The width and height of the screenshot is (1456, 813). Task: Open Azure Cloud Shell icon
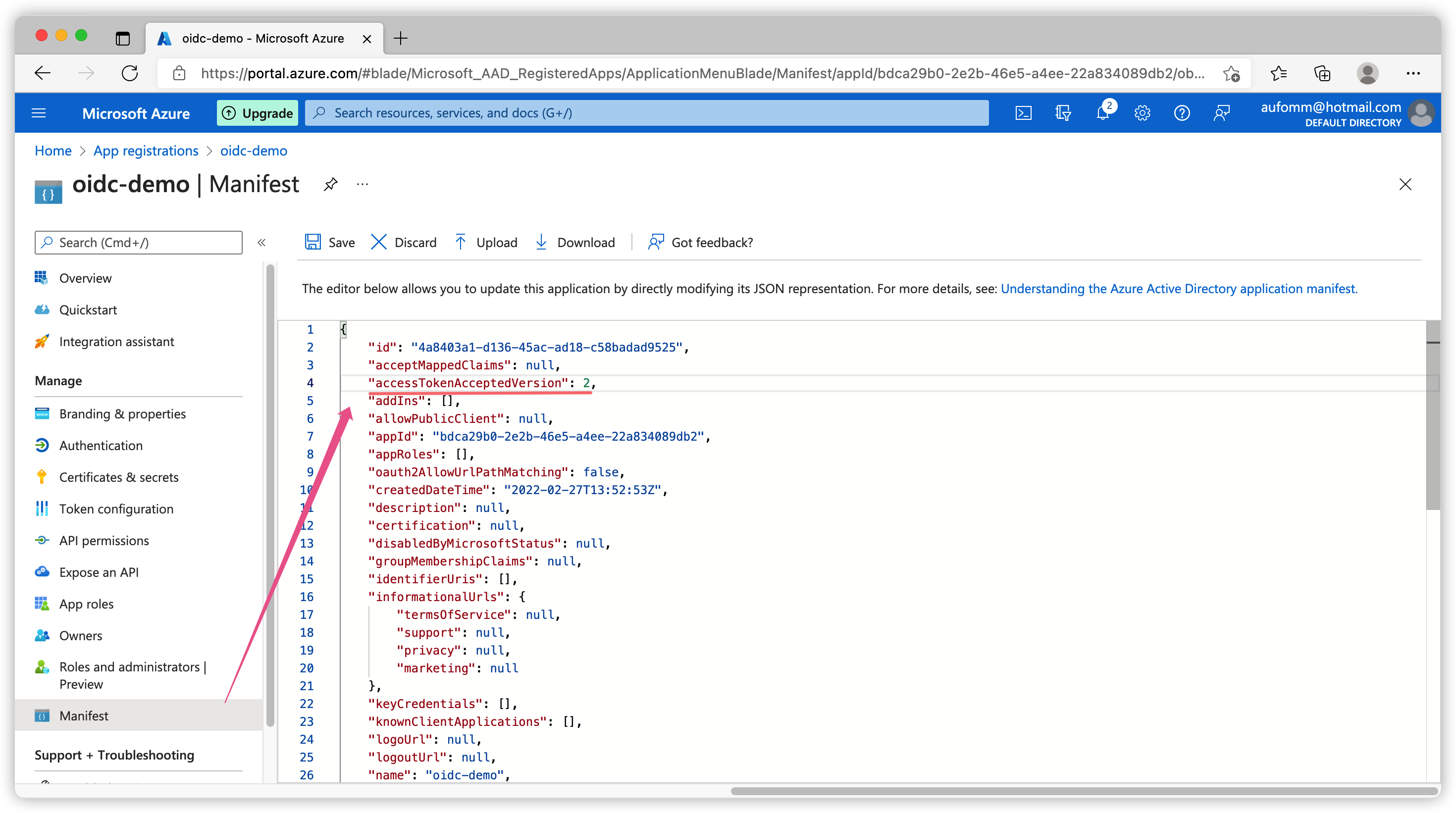tap(1023, 113)
